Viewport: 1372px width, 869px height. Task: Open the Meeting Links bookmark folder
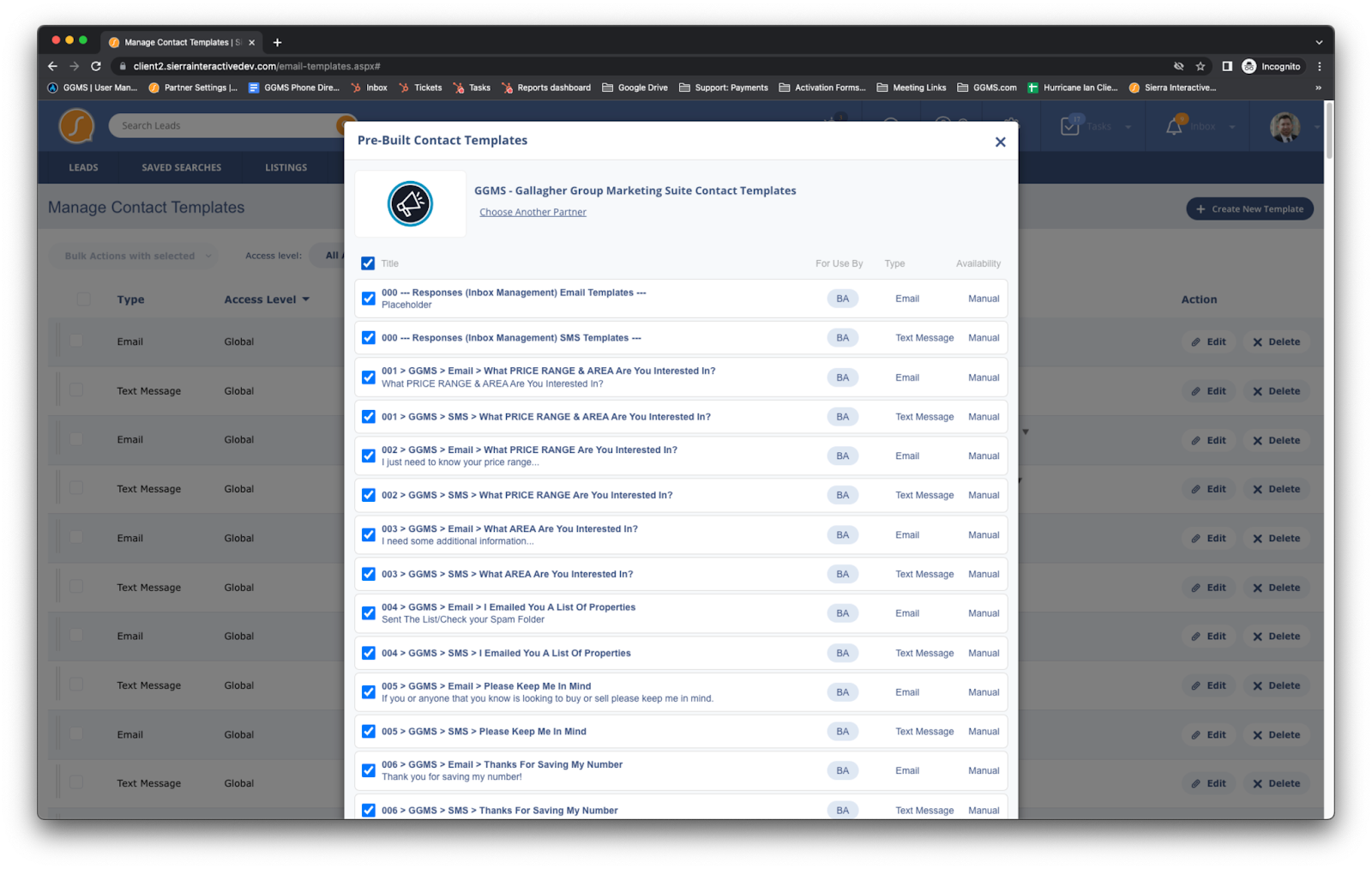point(912,88)
